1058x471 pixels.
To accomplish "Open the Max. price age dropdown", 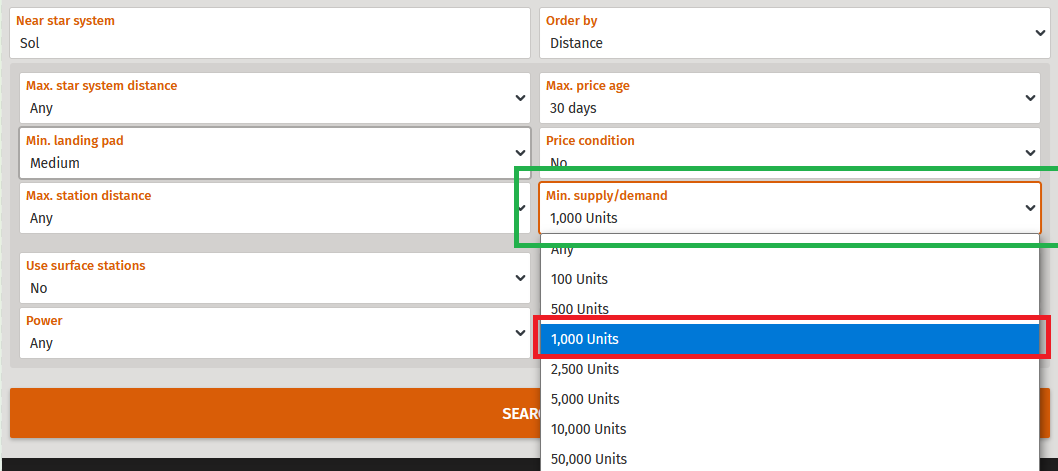I will pos(789,98).
